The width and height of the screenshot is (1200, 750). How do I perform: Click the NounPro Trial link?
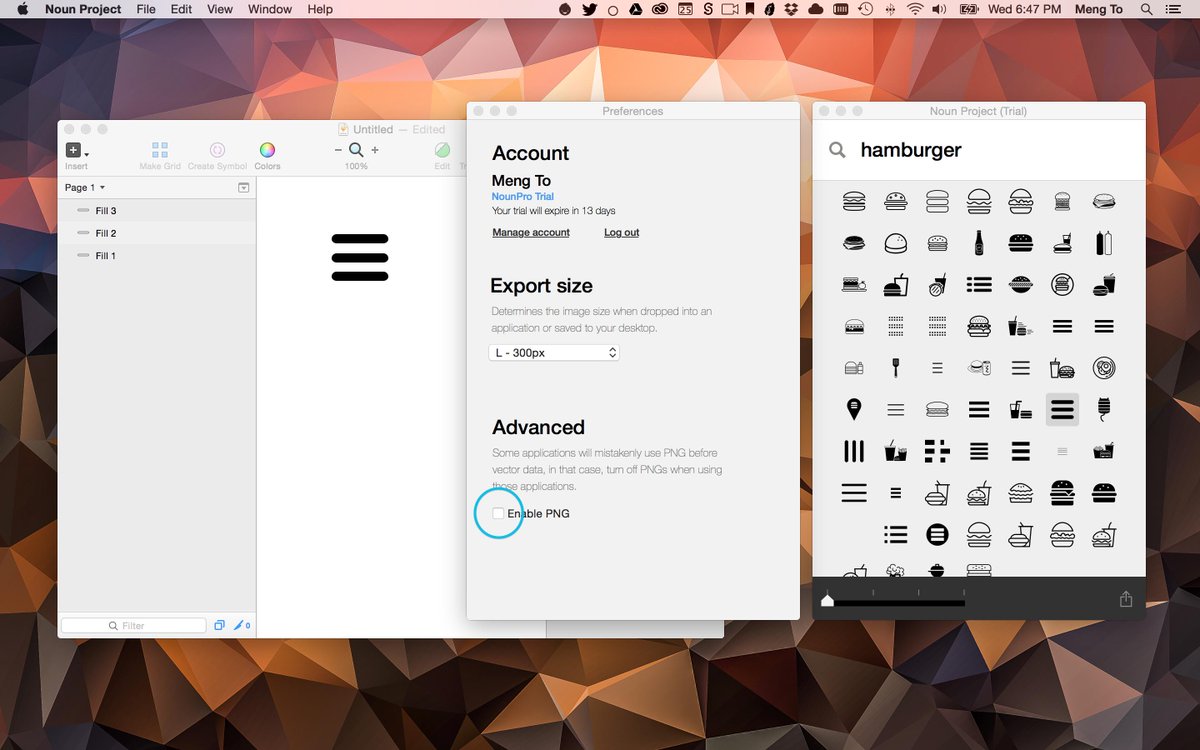pyautogui.click(x=522, y=197)
